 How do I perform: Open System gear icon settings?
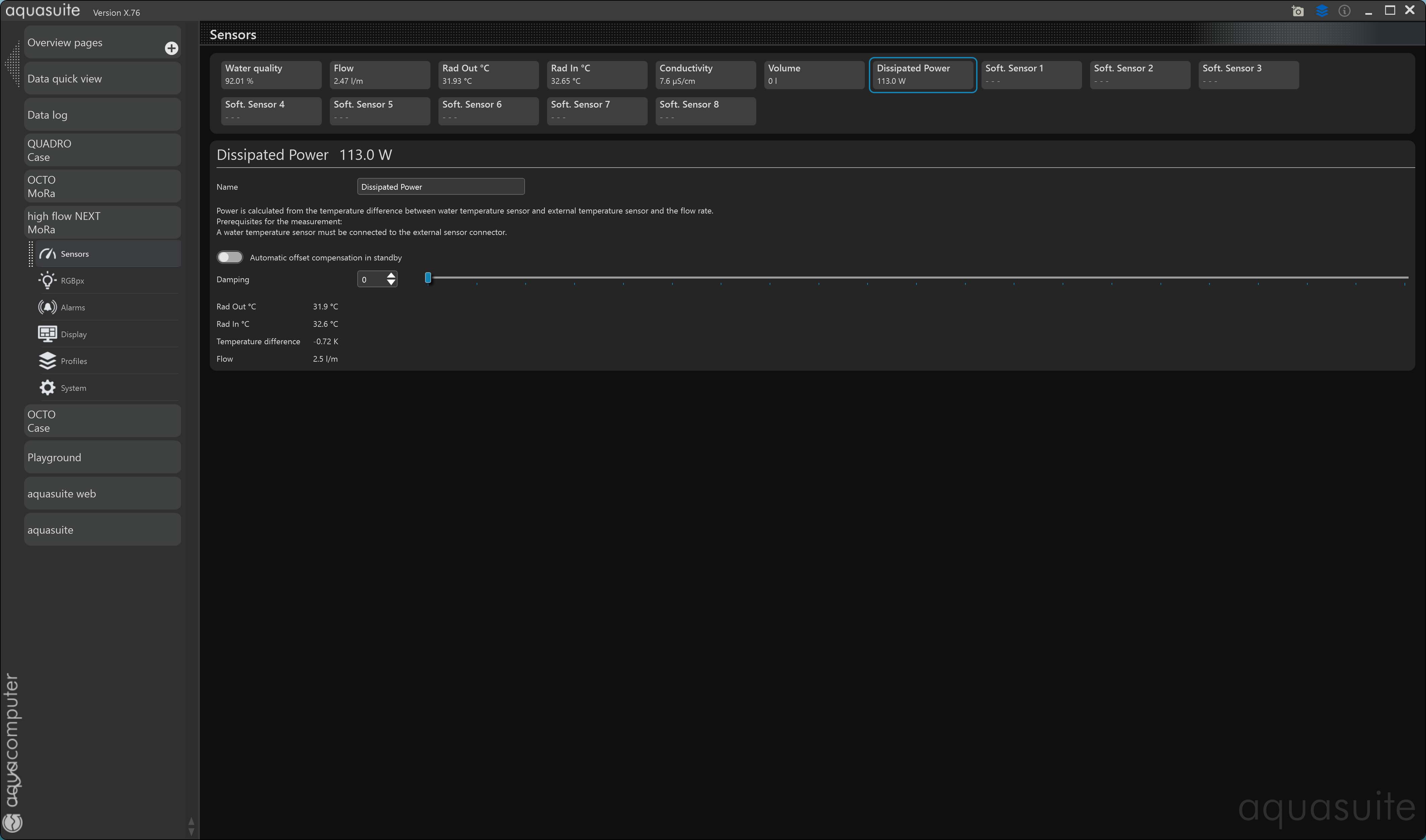[x=47, y=388]
